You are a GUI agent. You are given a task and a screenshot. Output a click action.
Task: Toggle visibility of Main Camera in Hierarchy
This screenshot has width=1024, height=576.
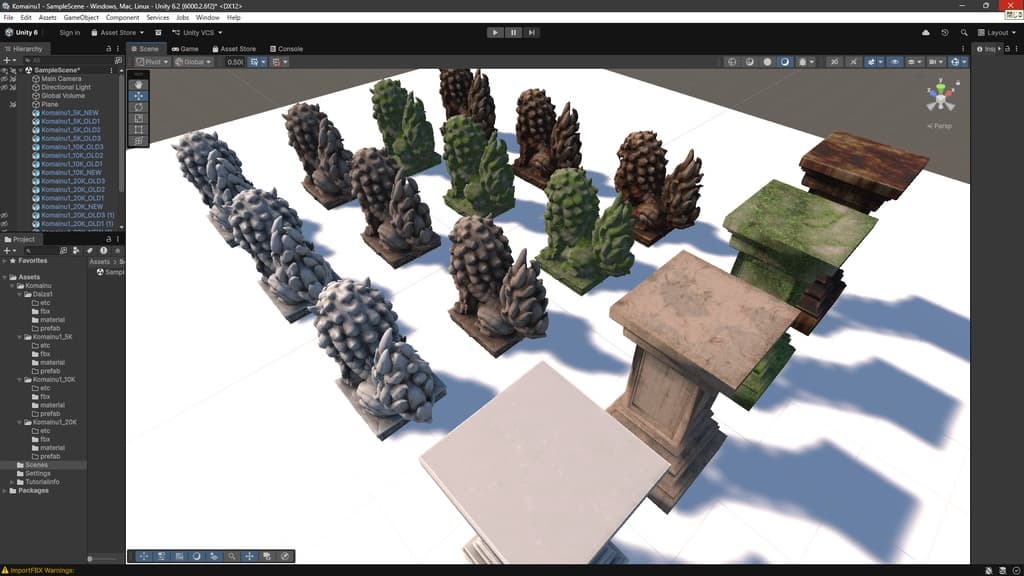pyautogui.click(x=5, y=79)
